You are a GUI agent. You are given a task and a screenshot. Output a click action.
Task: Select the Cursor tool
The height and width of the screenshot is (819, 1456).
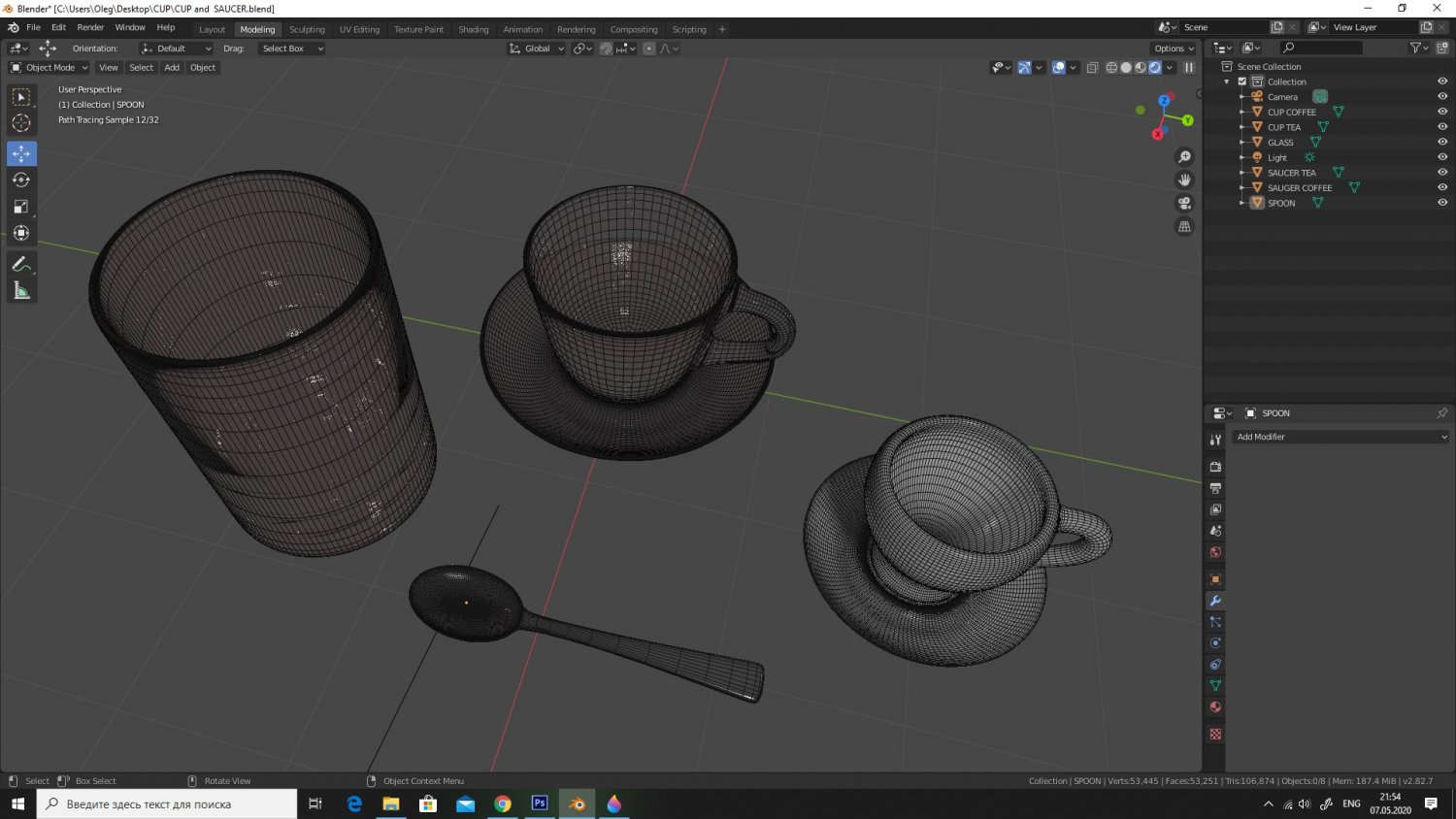tap(21, 122)
